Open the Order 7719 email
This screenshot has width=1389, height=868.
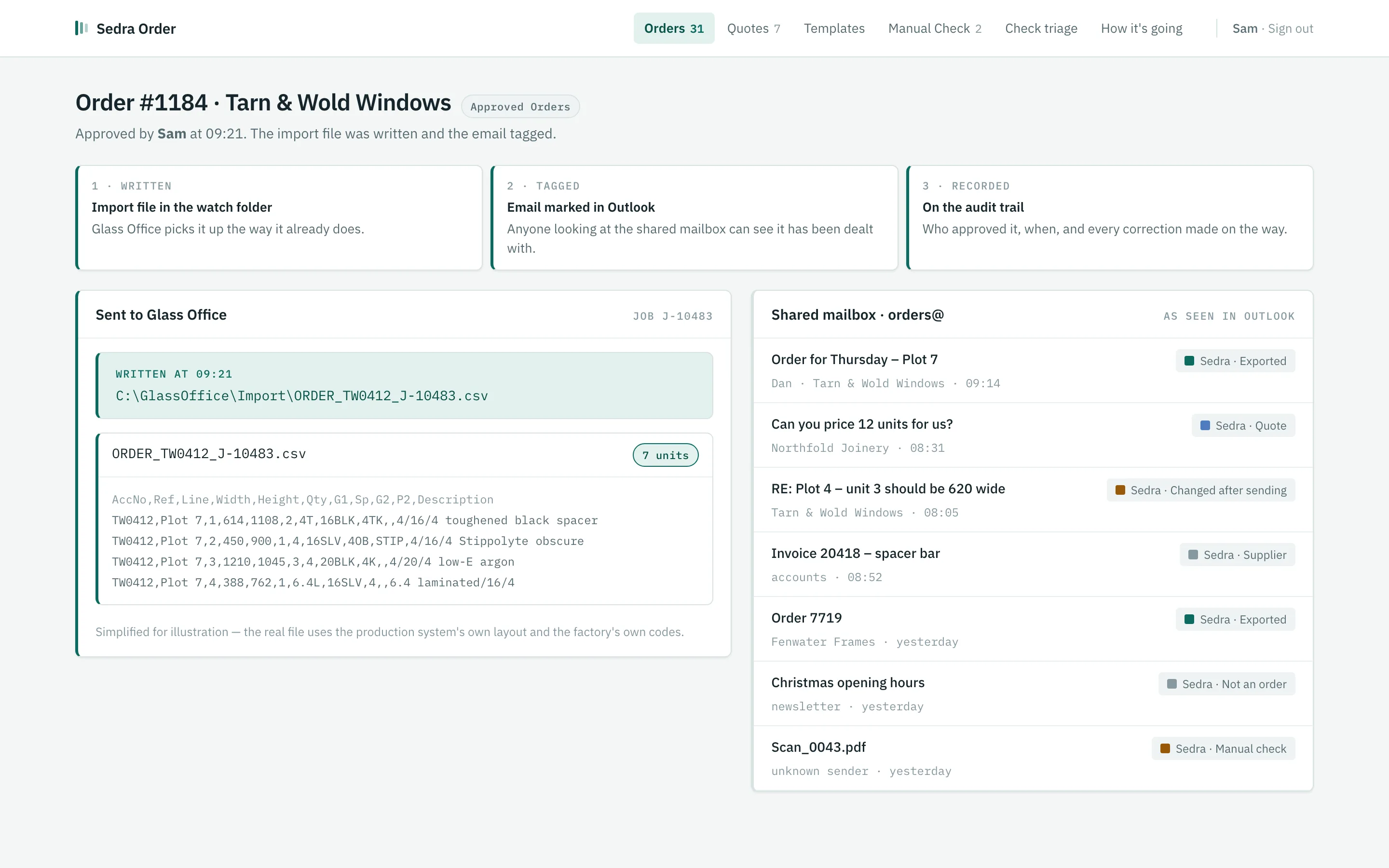[1033, 629]
